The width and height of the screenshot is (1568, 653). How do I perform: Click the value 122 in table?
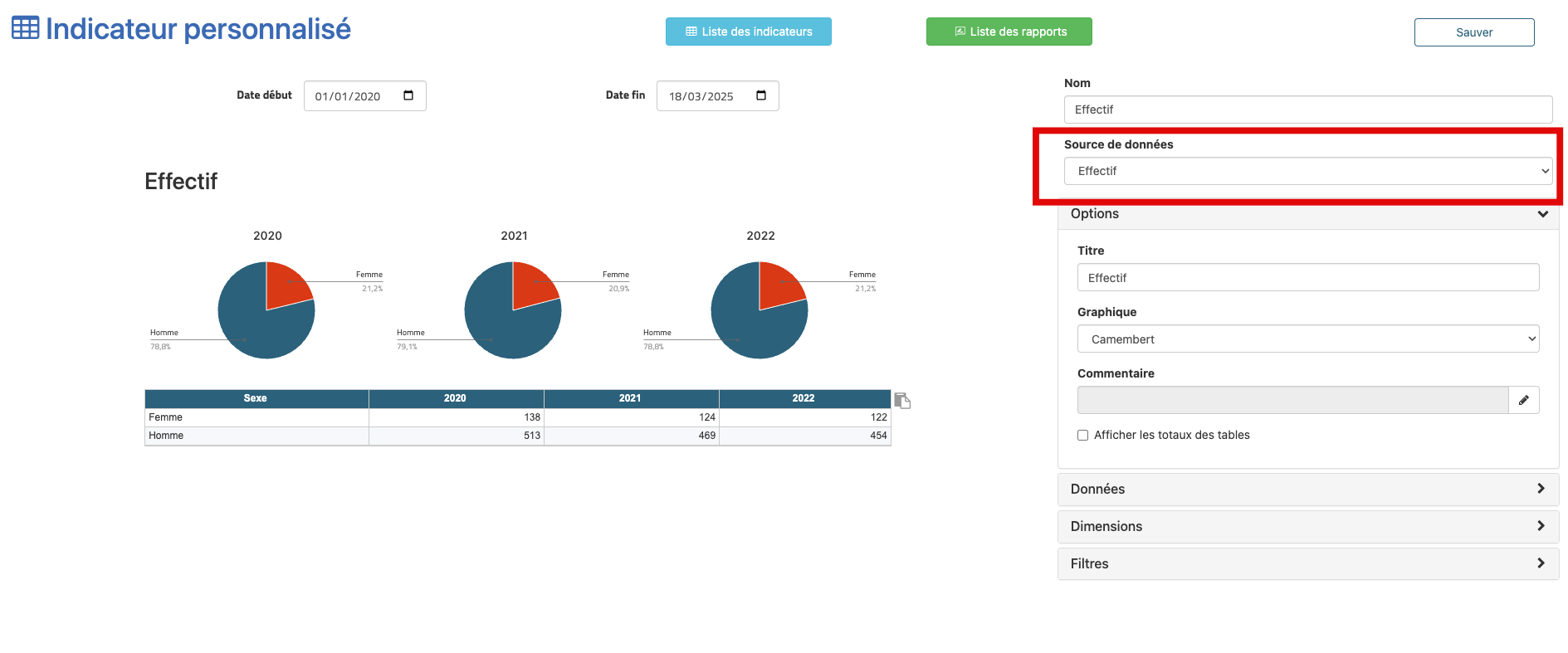pos(879,417)
